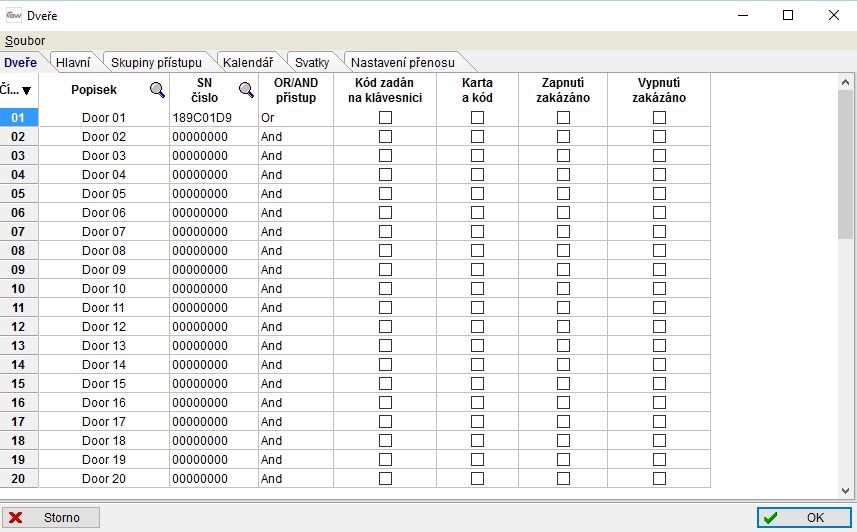Open OR/AND přístup cell for Door 01

[x=295, y=118]
